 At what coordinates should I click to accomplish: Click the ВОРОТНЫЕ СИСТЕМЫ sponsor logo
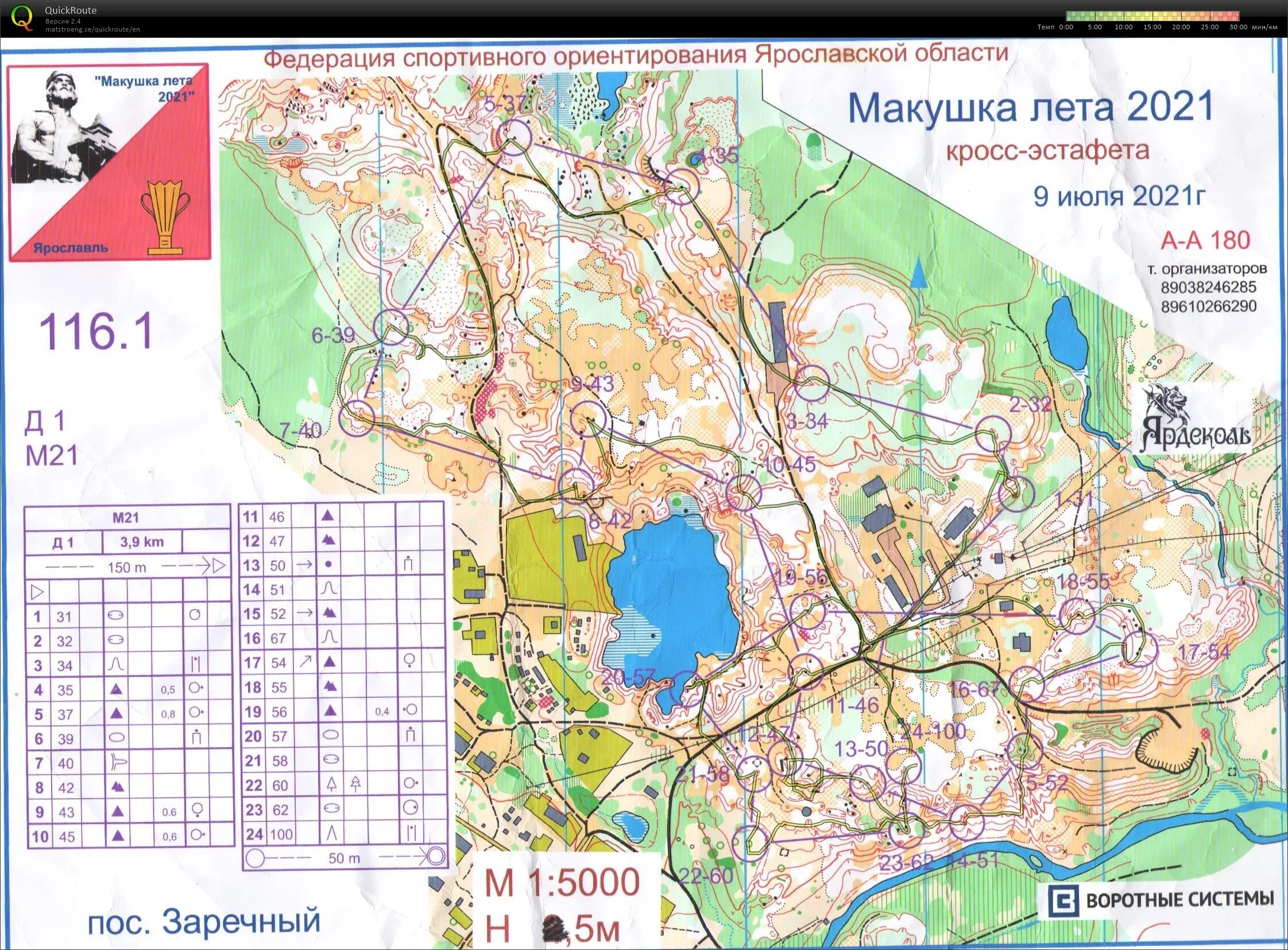pyautogui.click(x=1160, y=900)
